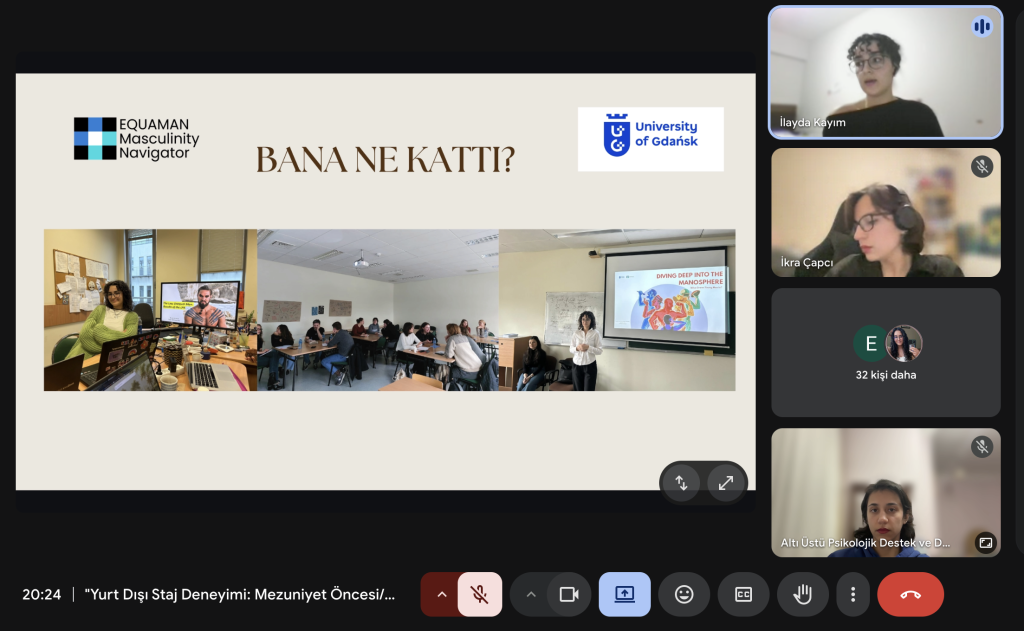Open the emoji reactions button
This screenshot has height=631, width=1024.
pyautogui.click(x=684, y=594)
